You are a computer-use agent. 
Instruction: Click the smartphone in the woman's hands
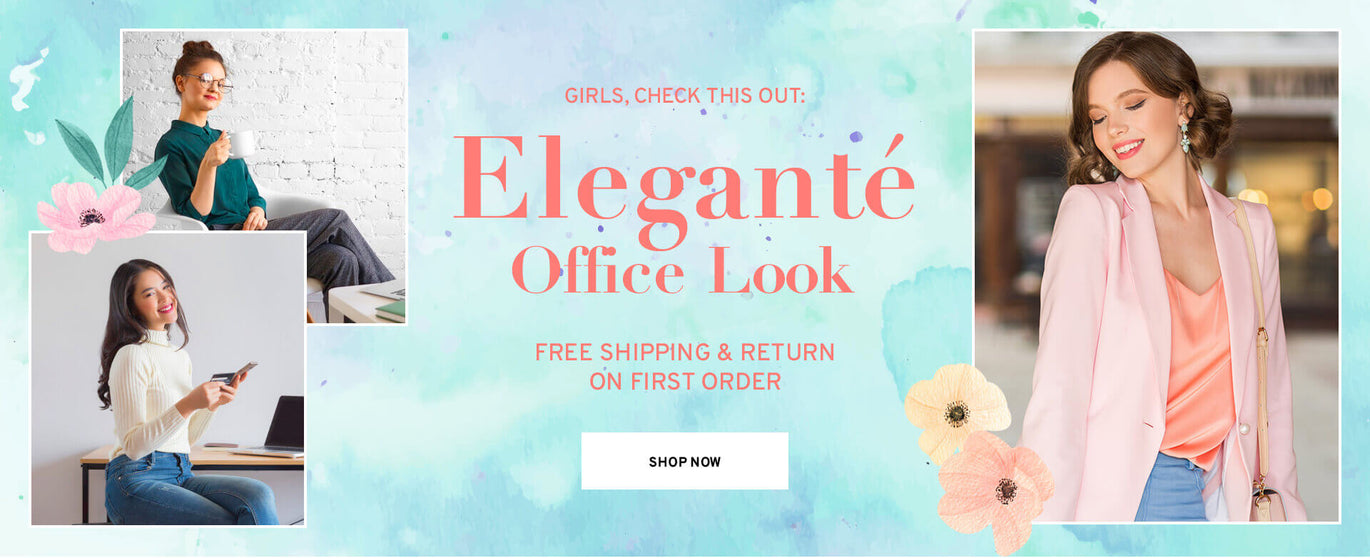[x=242, y=371]
